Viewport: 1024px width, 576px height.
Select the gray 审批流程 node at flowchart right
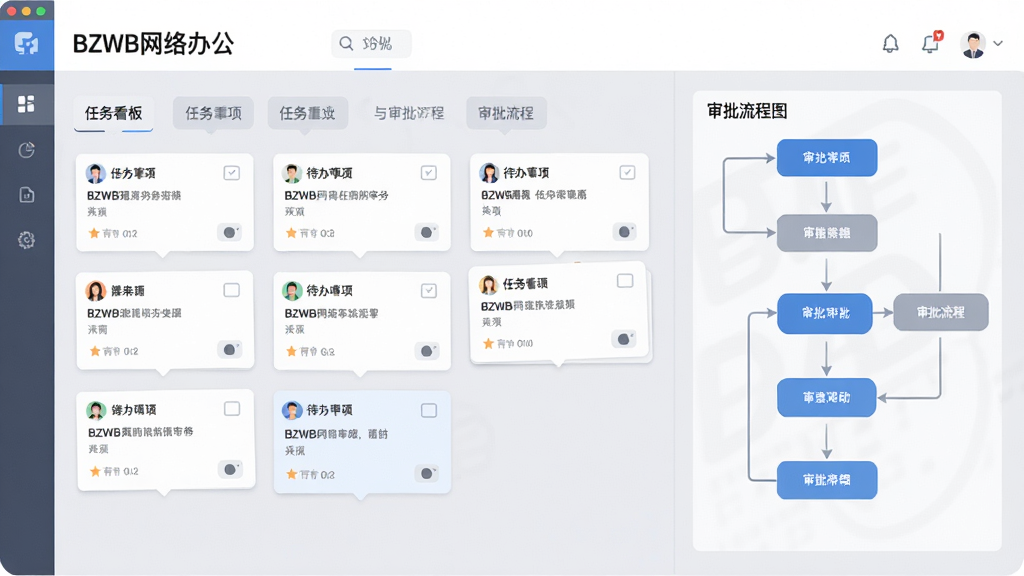(x=940, y=312)
